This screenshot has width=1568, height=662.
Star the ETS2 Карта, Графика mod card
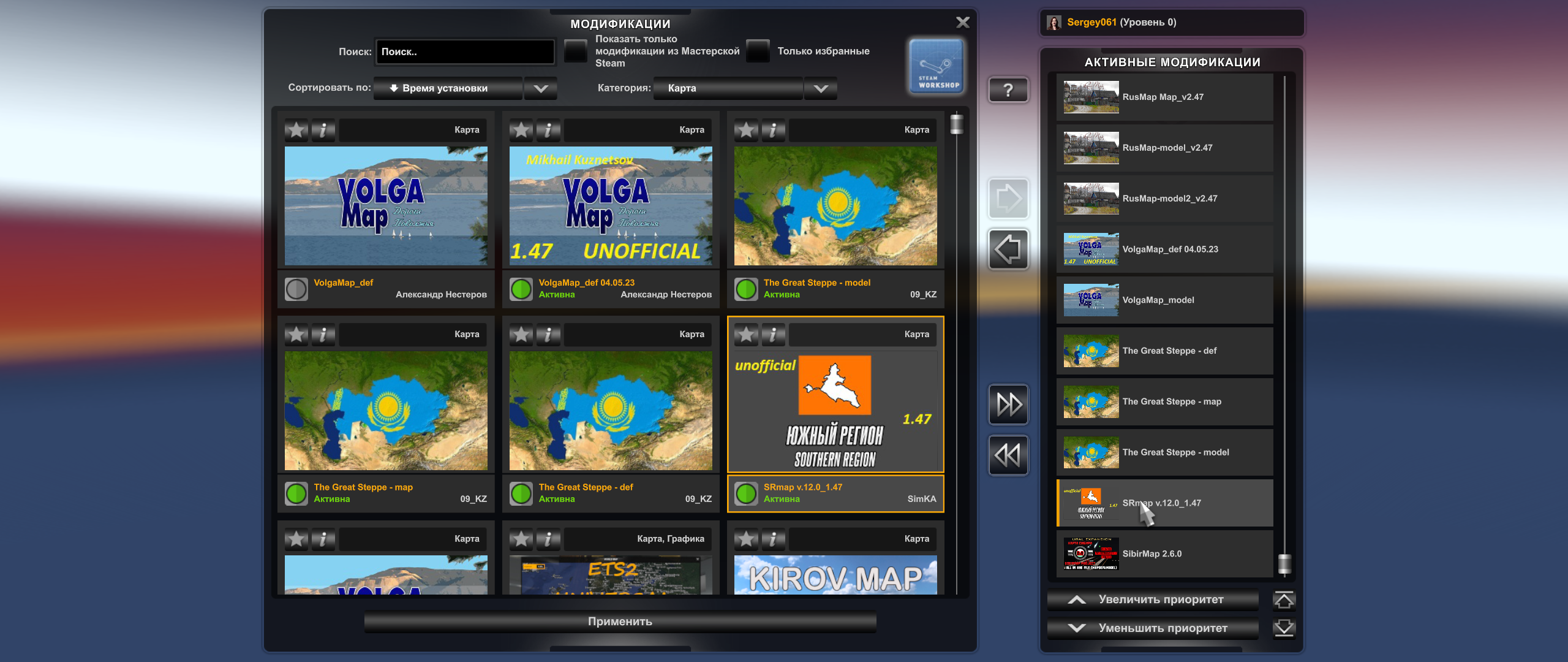point(521,539)
